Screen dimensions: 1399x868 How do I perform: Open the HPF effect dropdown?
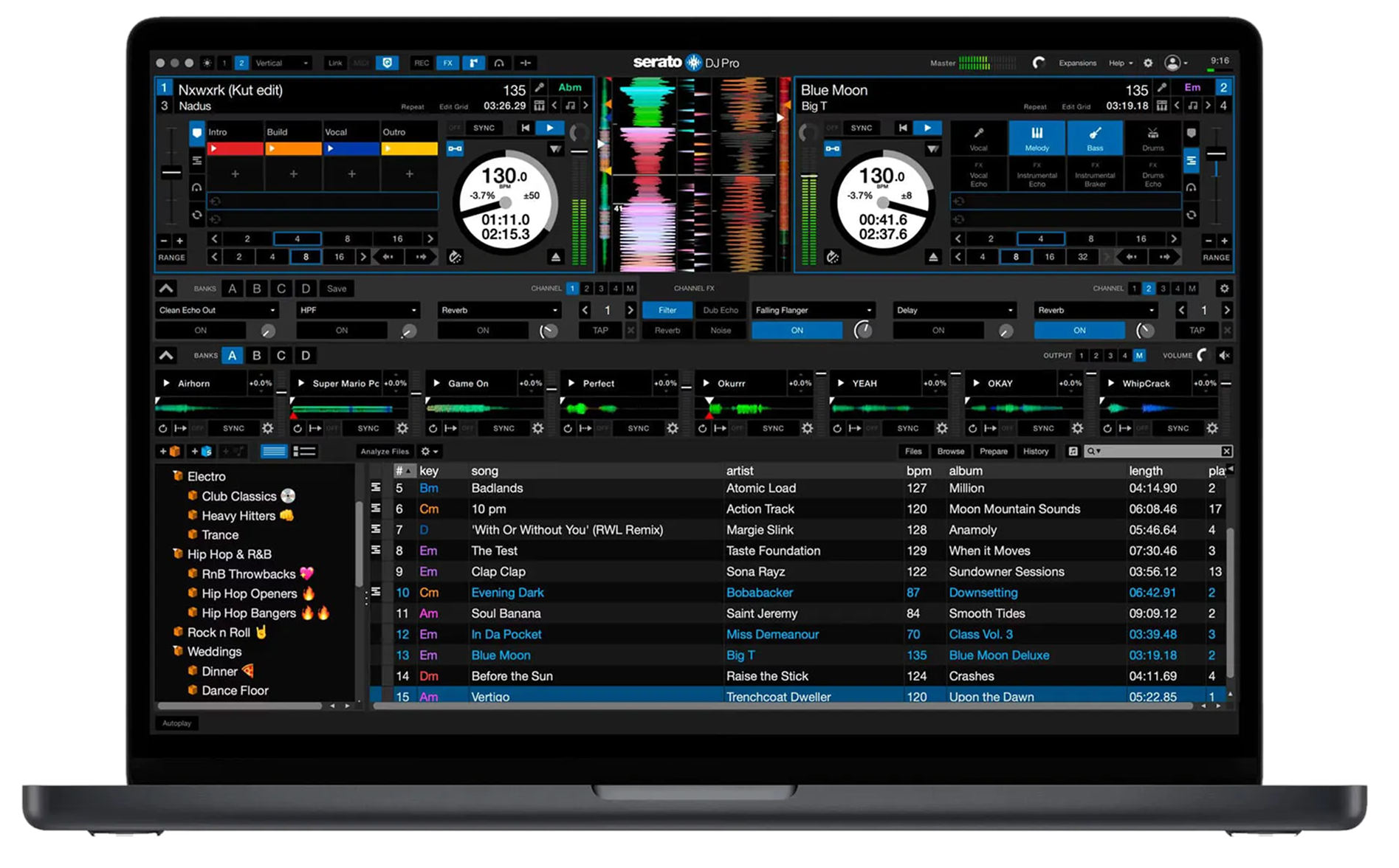pos(358,310)
